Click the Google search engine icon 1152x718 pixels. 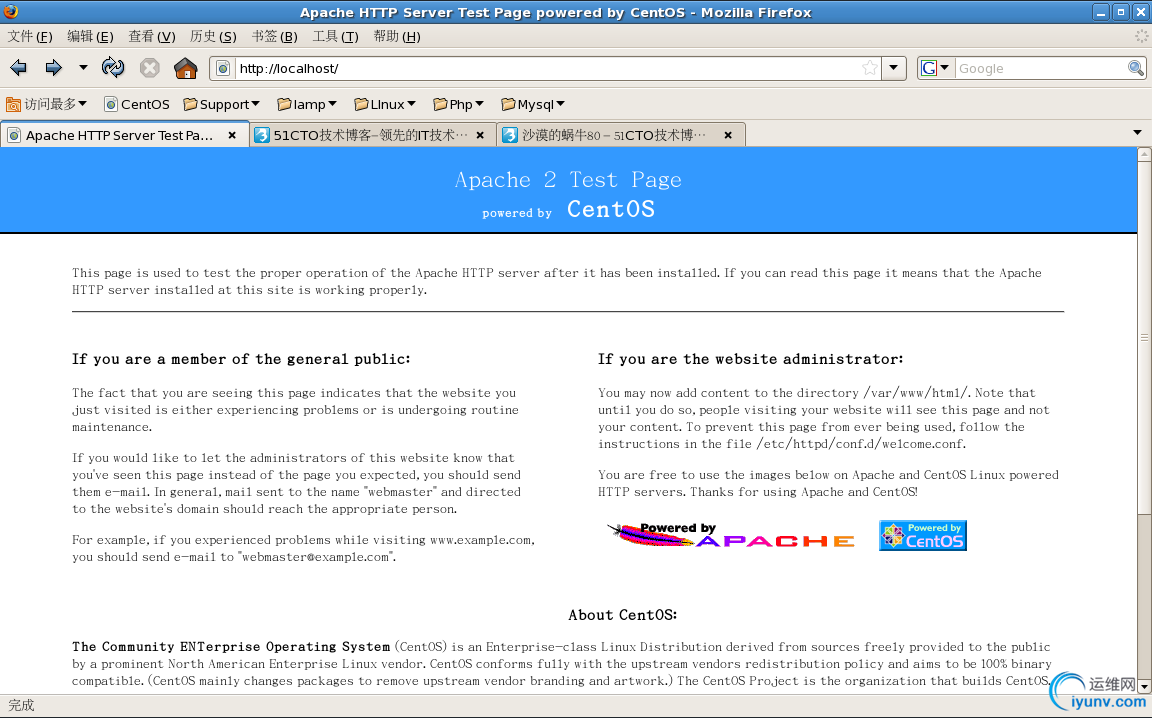click(929, 68)
